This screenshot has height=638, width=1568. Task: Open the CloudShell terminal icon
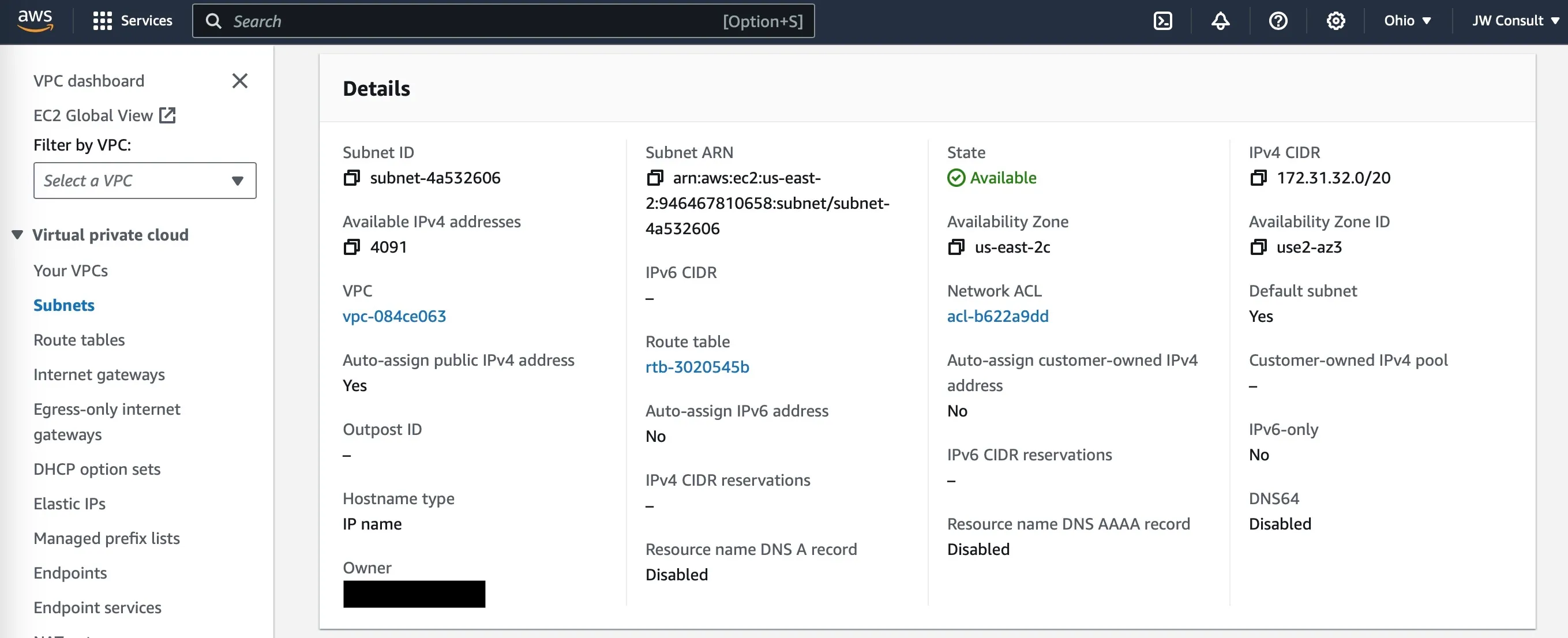pos(1163,20)
